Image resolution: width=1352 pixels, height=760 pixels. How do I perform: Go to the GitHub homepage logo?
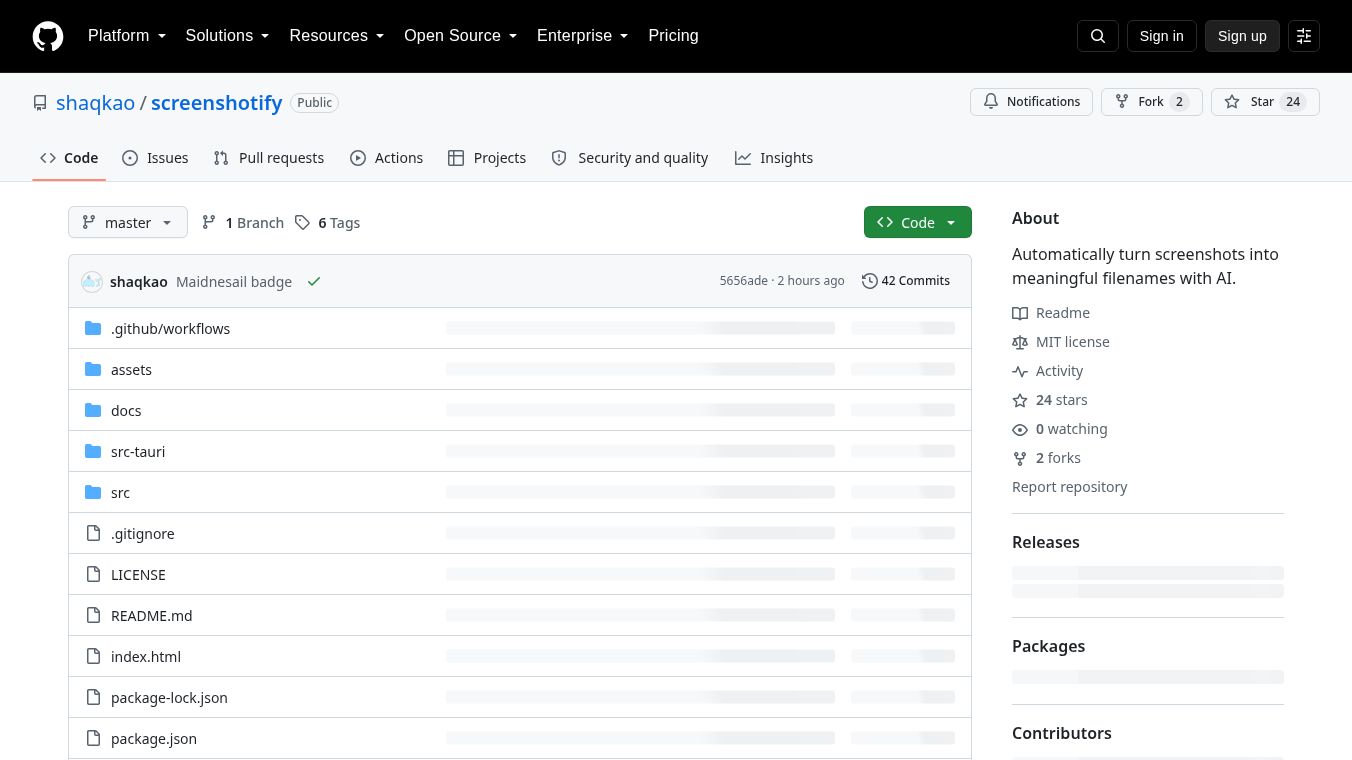[x=48, y=36]
